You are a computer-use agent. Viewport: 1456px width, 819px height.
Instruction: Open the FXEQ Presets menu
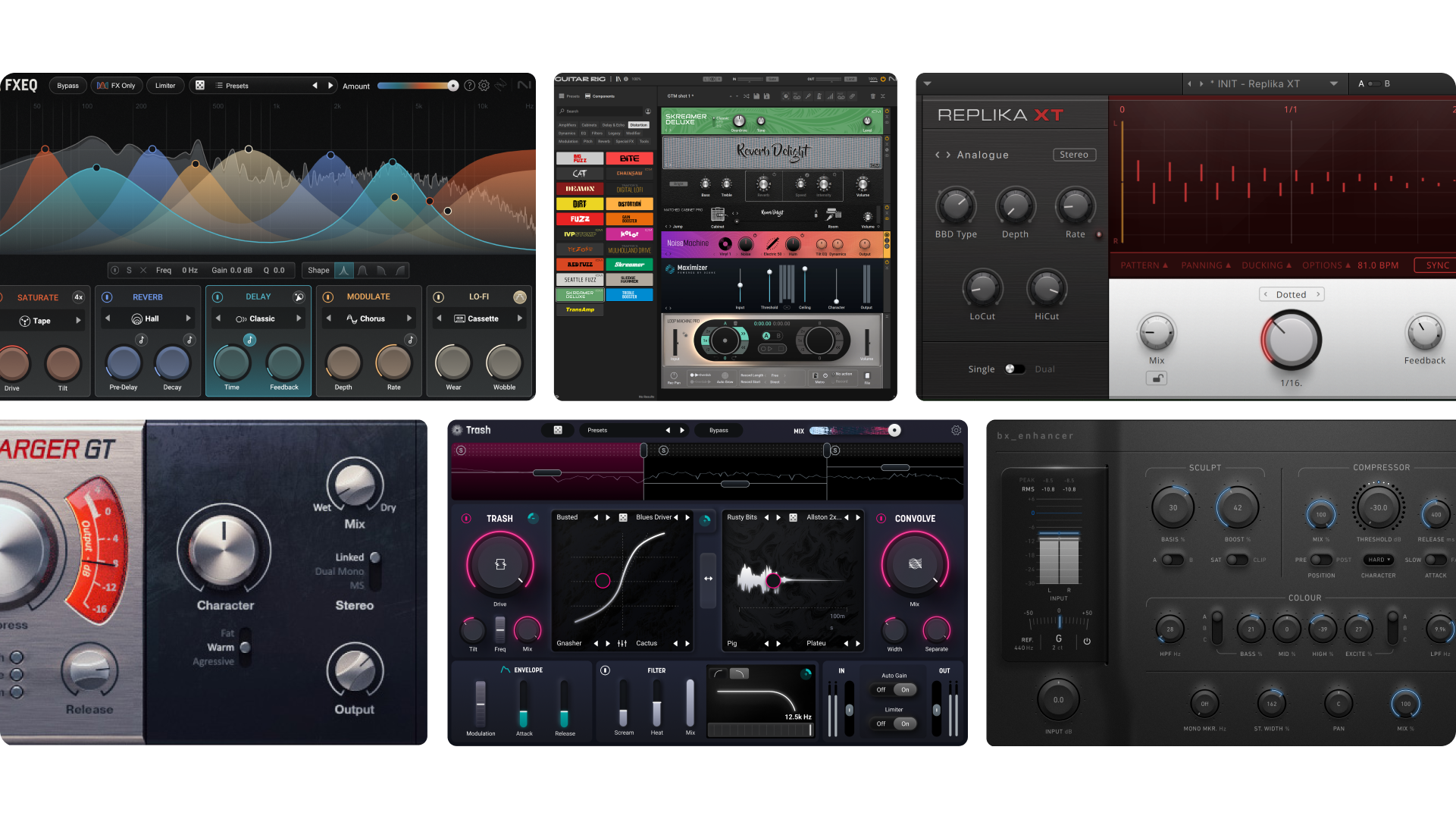tap(231, 86)
